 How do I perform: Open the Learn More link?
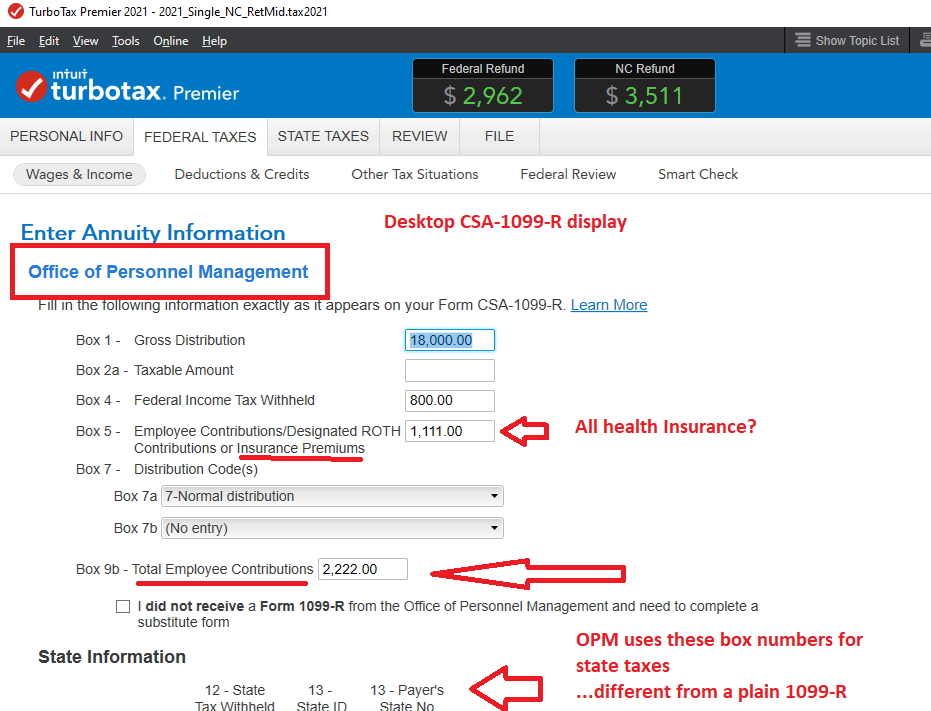(609, 305)
